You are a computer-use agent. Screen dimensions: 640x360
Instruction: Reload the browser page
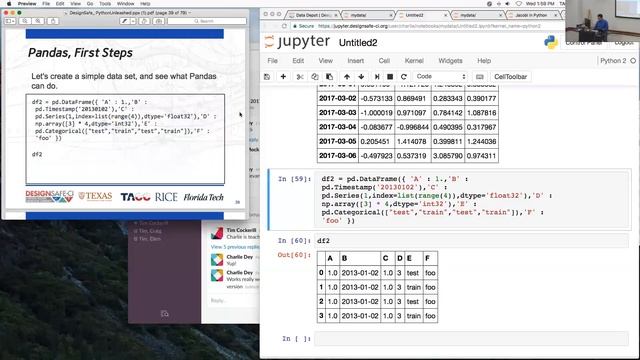click(x=284, y=26)
